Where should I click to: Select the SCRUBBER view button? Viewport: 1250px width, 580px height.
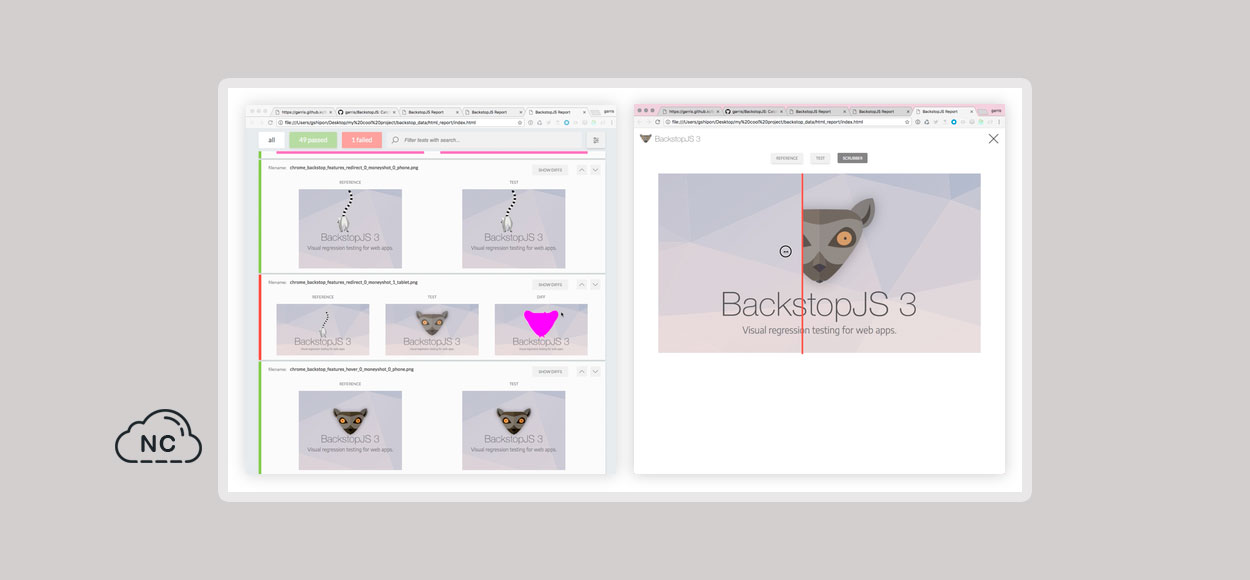[853, 158]
